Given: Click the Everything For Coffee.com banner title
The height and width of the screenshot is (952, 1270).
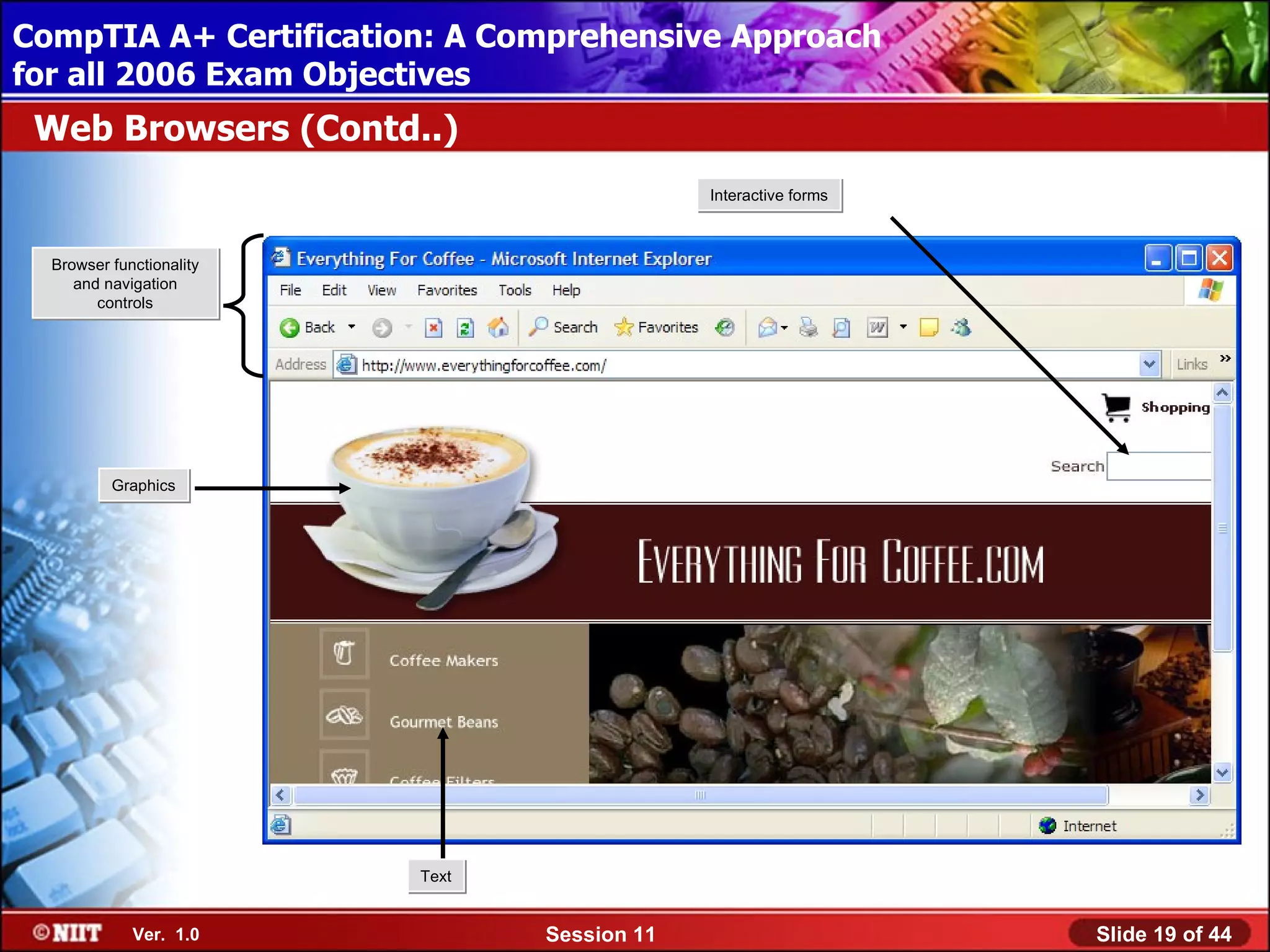Looking at the screenshot, I should click(840, 562).
